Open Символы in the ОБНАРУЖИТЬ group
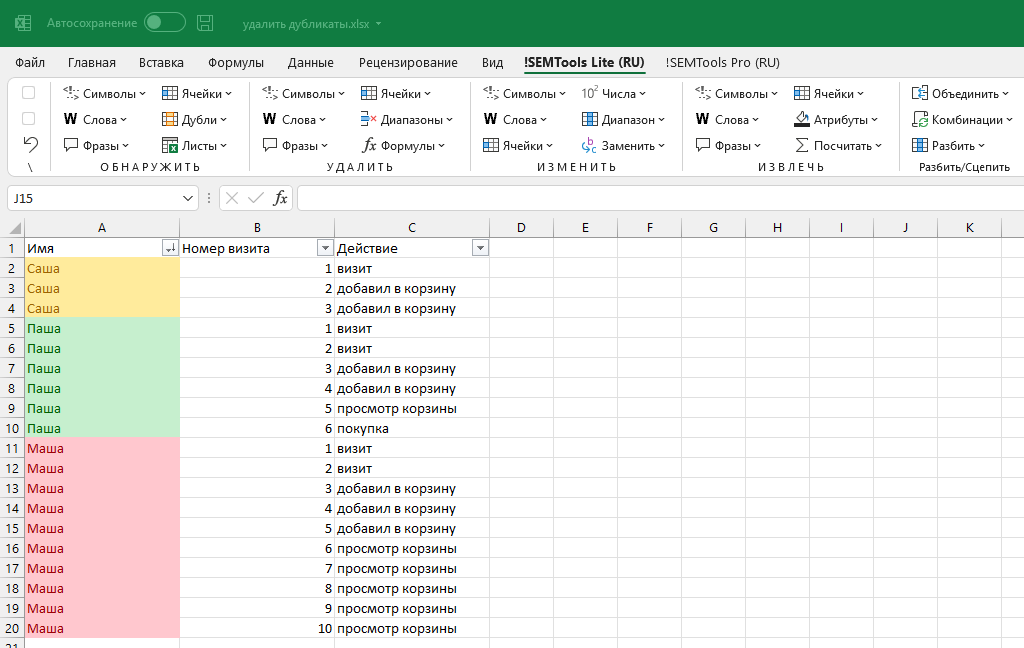Screen dimensions: 1024x648 coord(104,93)
